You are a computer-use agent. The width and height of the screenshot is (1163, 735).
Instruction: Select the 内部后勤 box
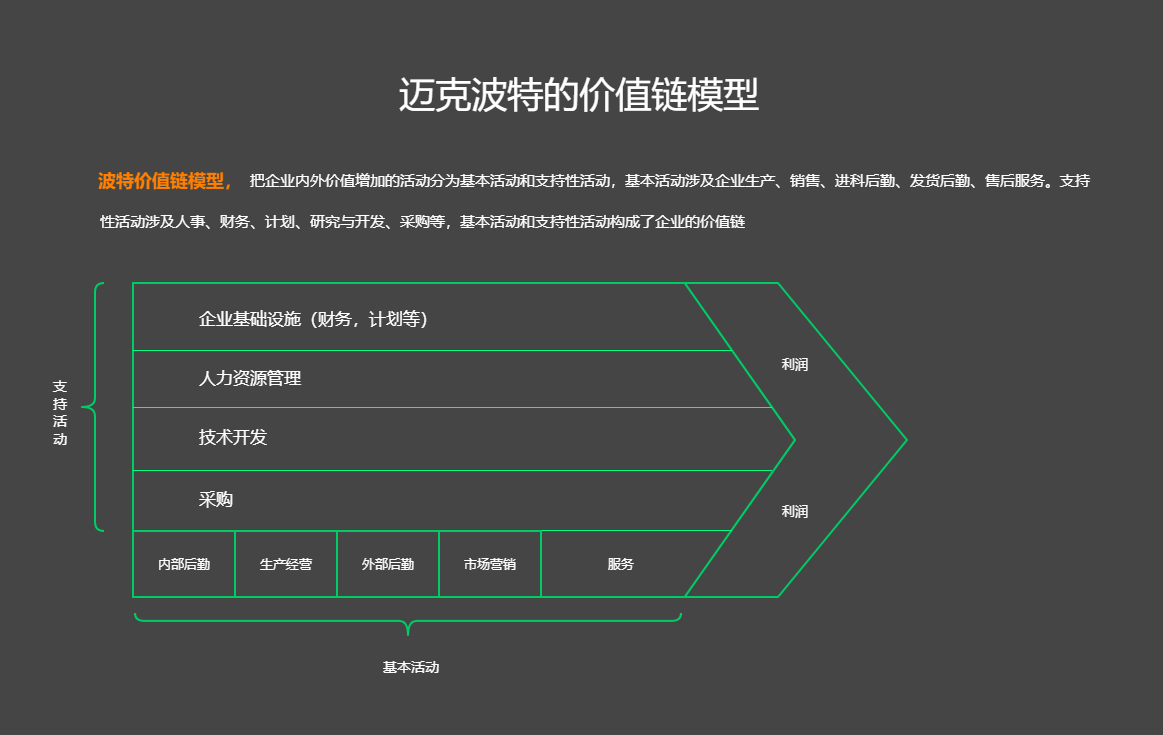184,564
